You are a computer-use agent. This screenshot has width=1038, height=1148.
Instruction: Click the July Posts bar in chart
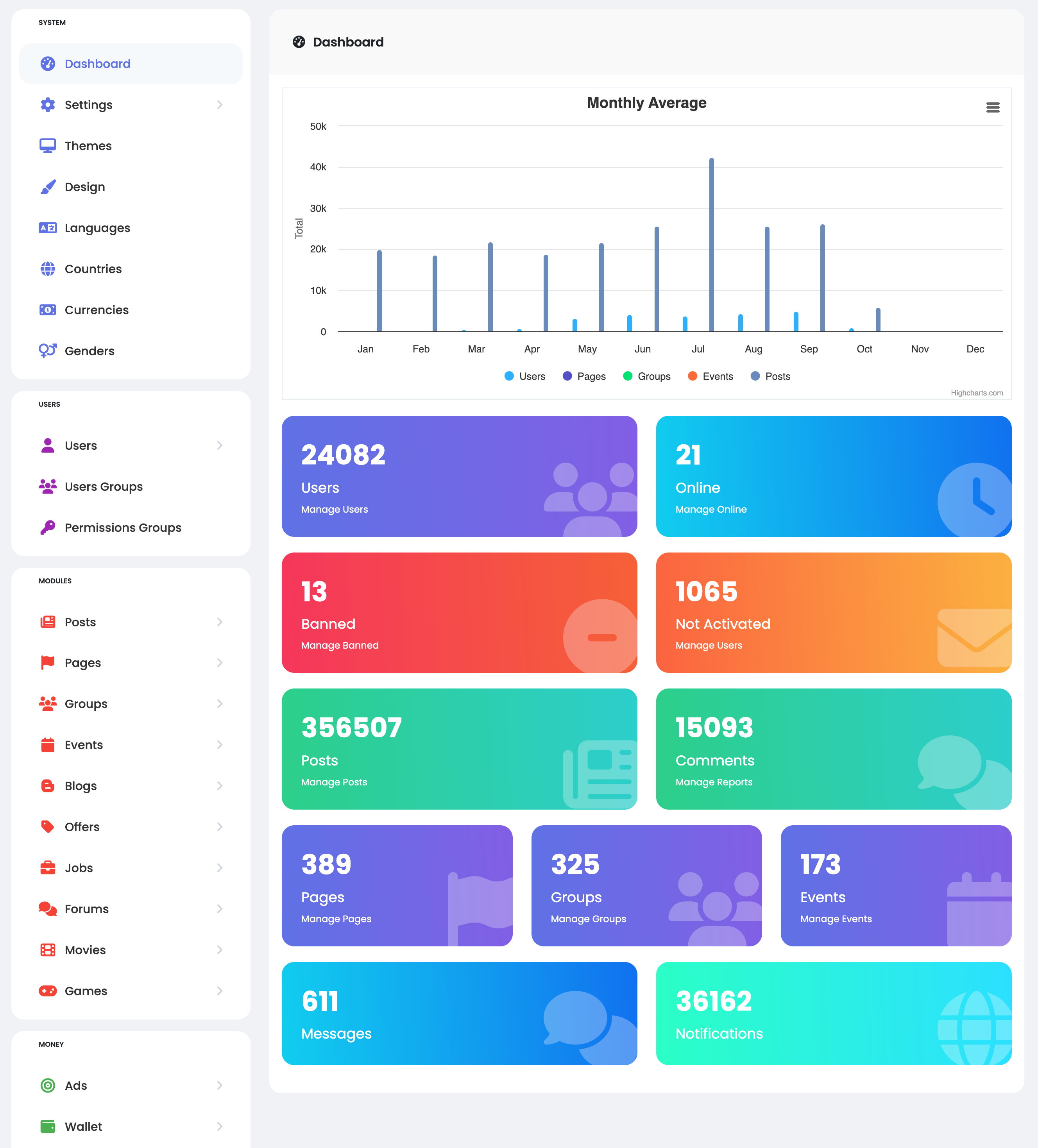(712, 245)
